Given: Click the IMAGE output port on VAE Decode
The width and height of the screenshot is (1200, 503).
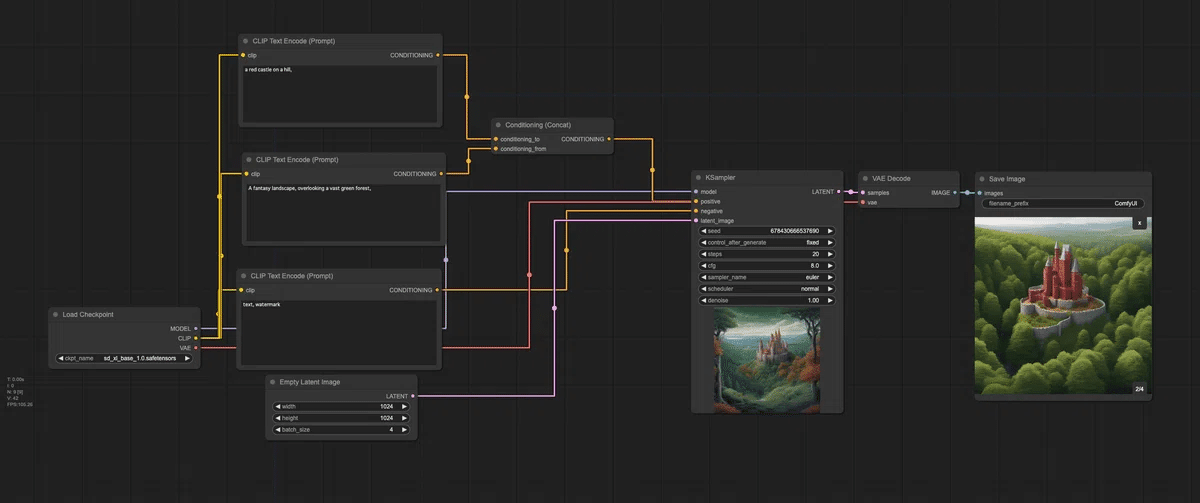Looking at the screenshot, I should click(955, 192).
